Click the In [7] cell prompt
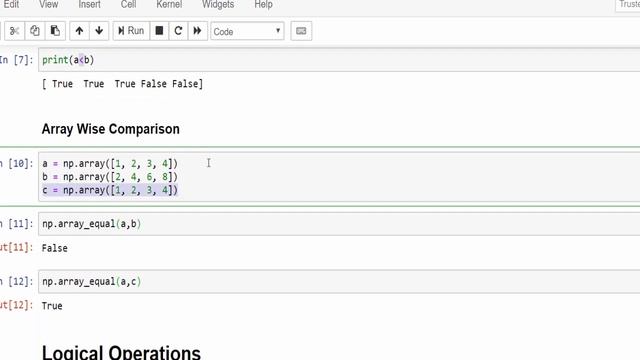 click(16, 60)
